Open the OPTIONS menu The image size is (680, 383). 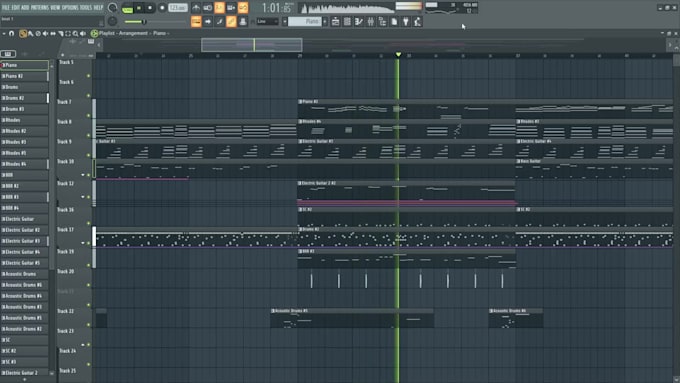70,7
